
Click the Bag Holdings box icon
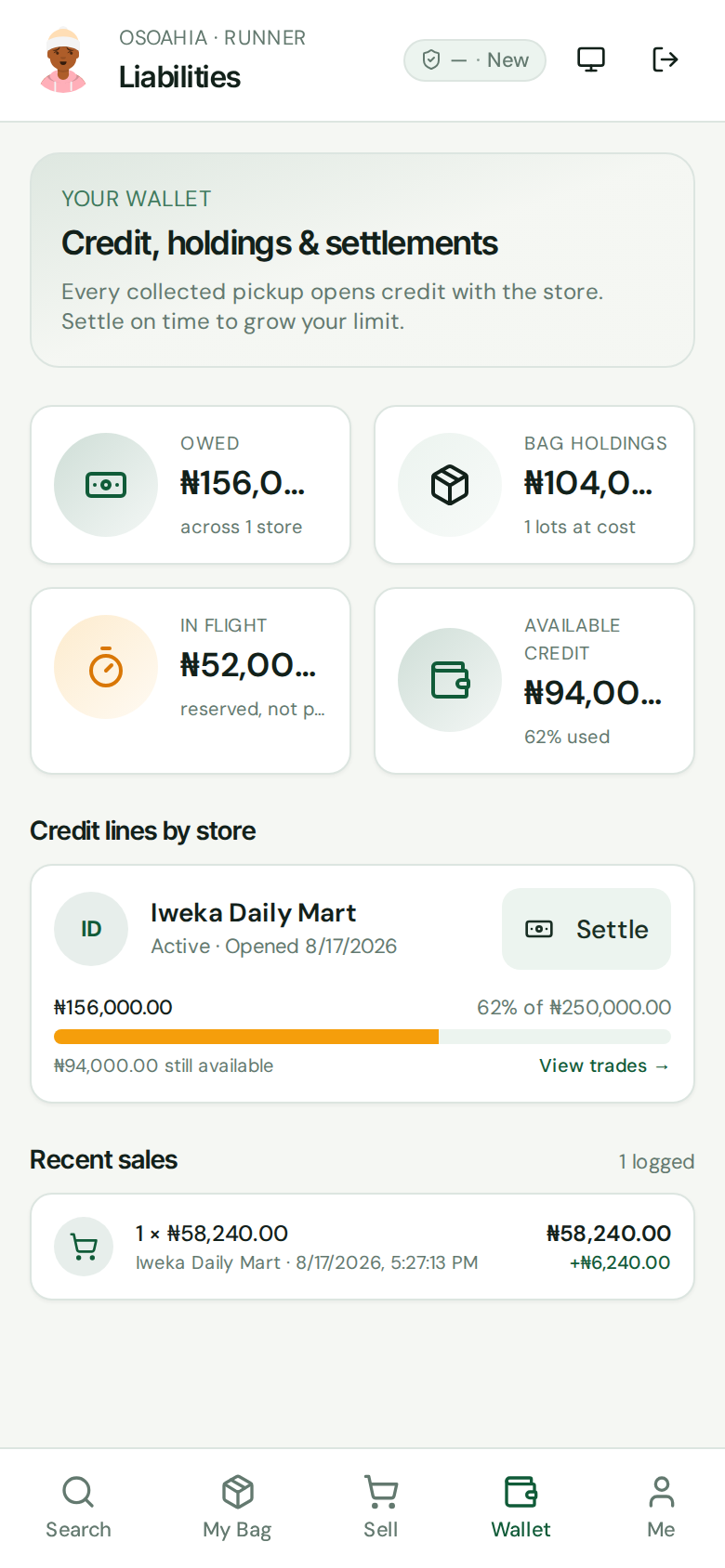(450, 485)
